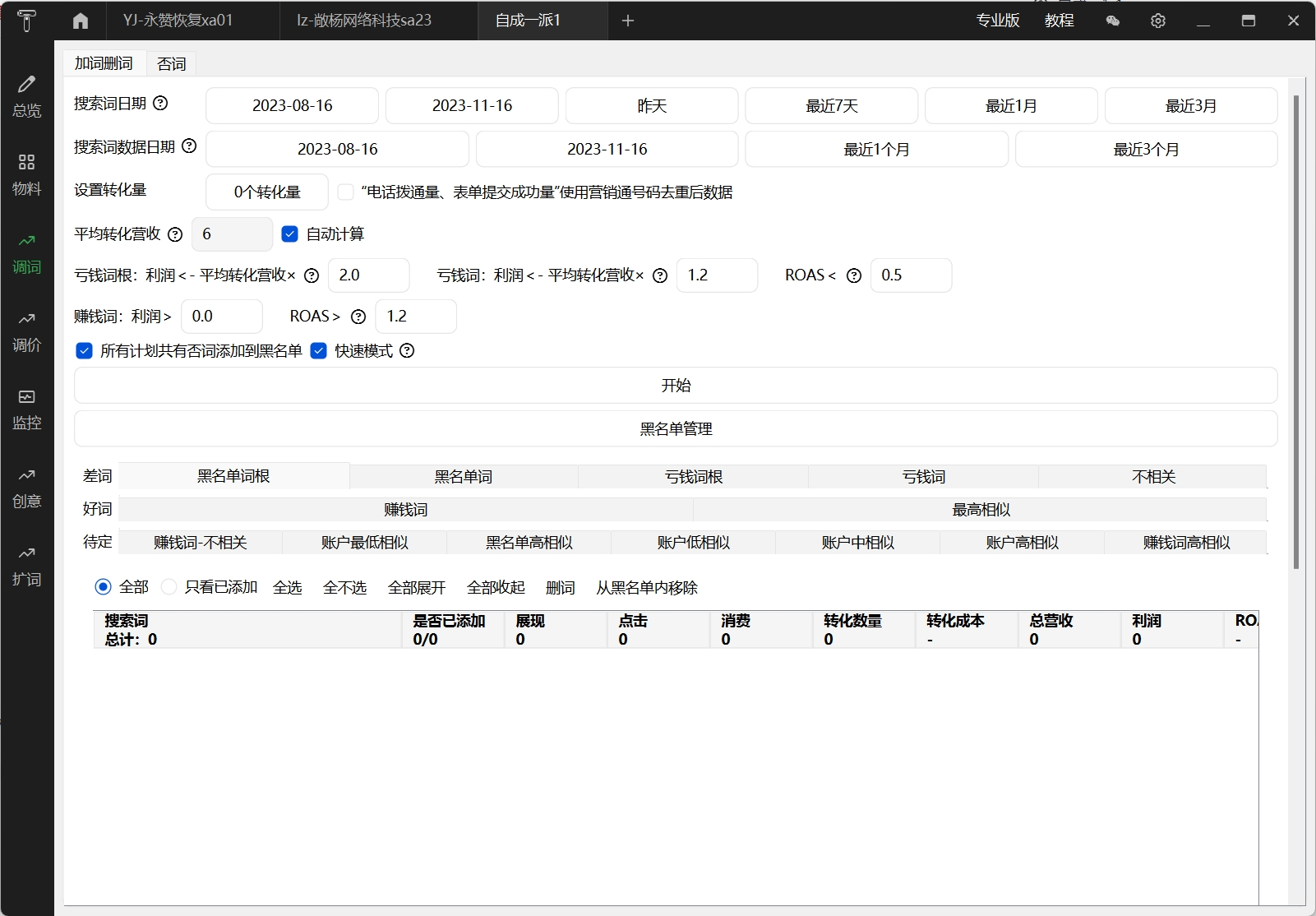The width and height of the screenshot is (1316, 916).
Task: Toggle the 自动计算 checkbox
Action: click(289, 234)
